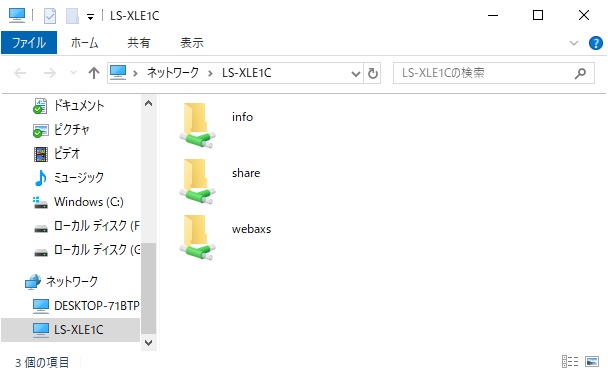This screenshot has height=375, width=608.
Task: Select ドキュメント in the navigation pane
Action: 79,105
